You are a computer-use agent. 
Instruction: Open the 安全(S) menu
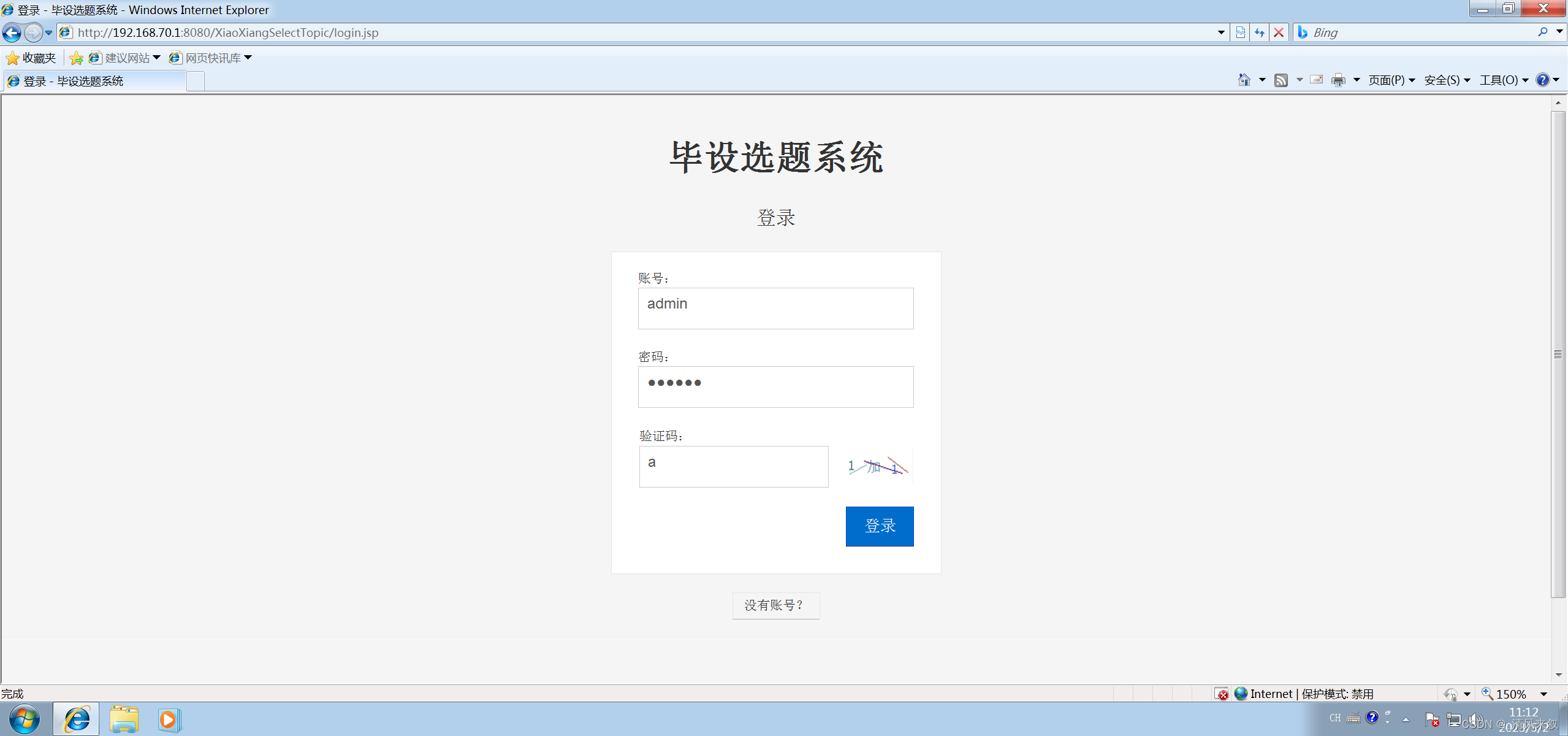tap(1447, 80)
